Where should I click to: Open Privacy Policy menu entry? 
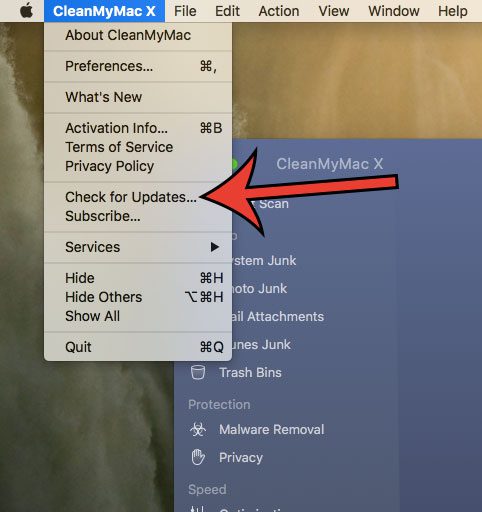(138, 166)
